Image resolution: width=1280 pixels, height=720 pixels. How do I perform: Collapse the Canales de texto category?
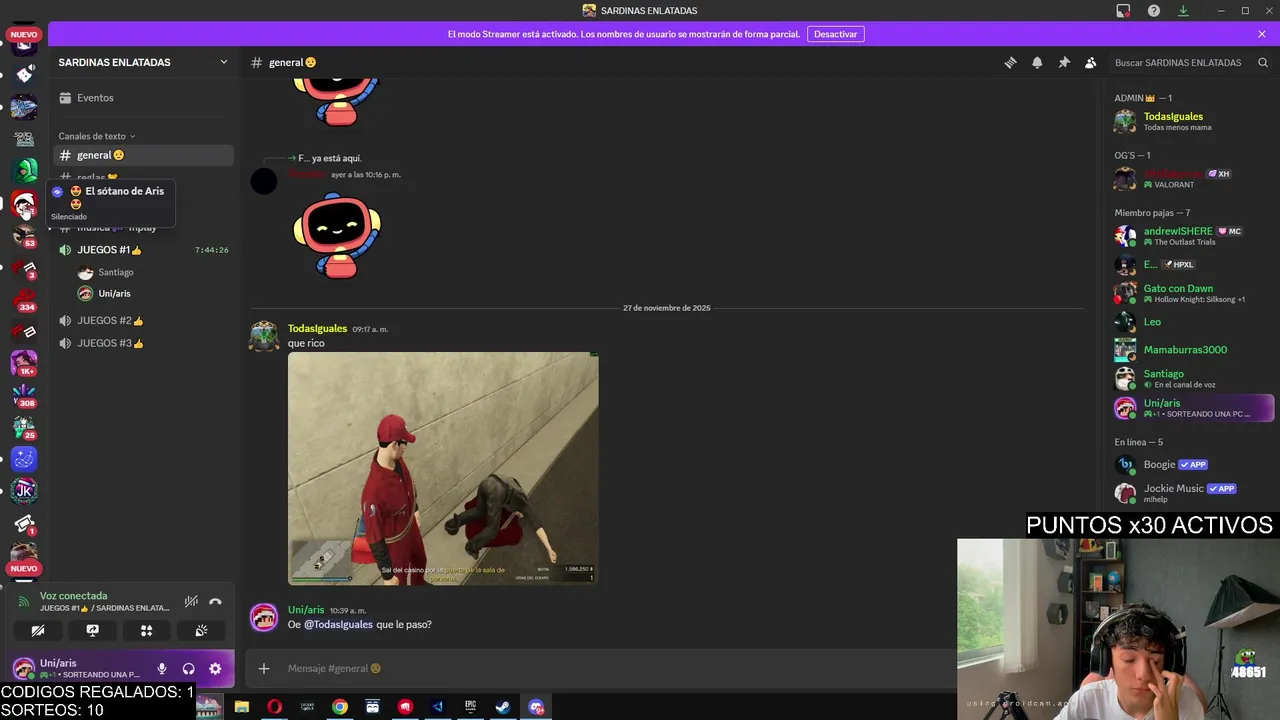coord(96,136)
